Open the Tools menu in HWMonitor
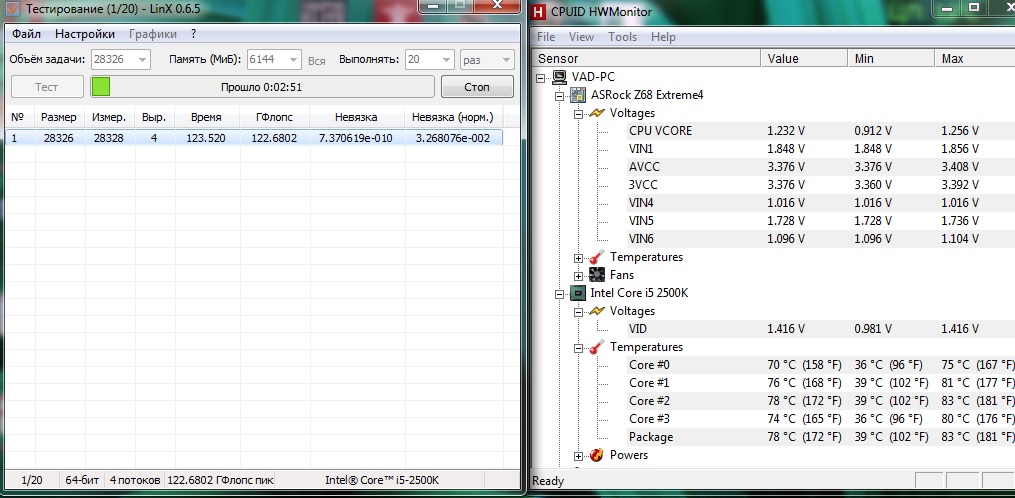This screenshot has height=498, width=1015. coord(623,37)
